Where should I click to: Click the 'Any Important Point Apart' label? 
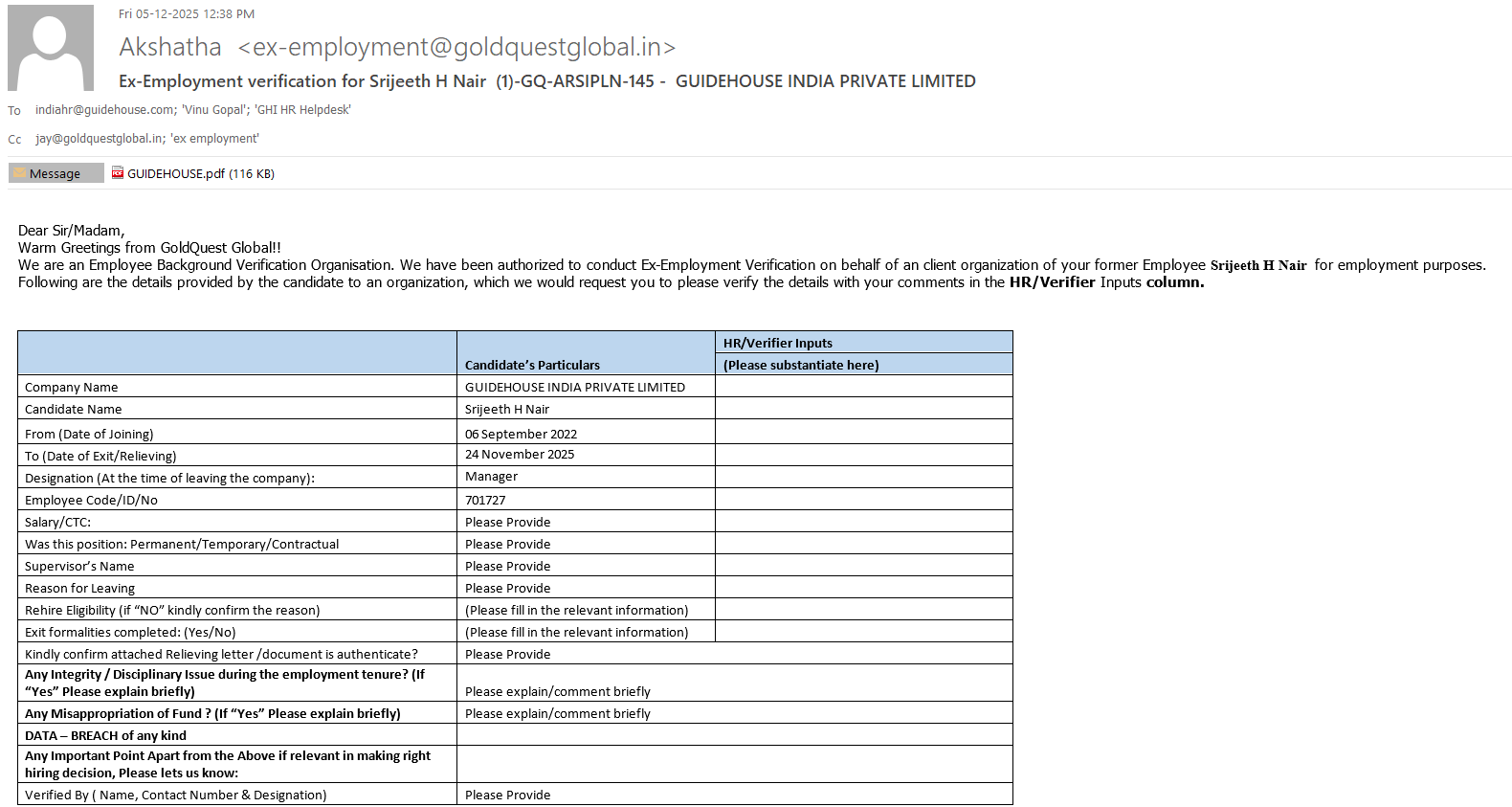[228, 764]
